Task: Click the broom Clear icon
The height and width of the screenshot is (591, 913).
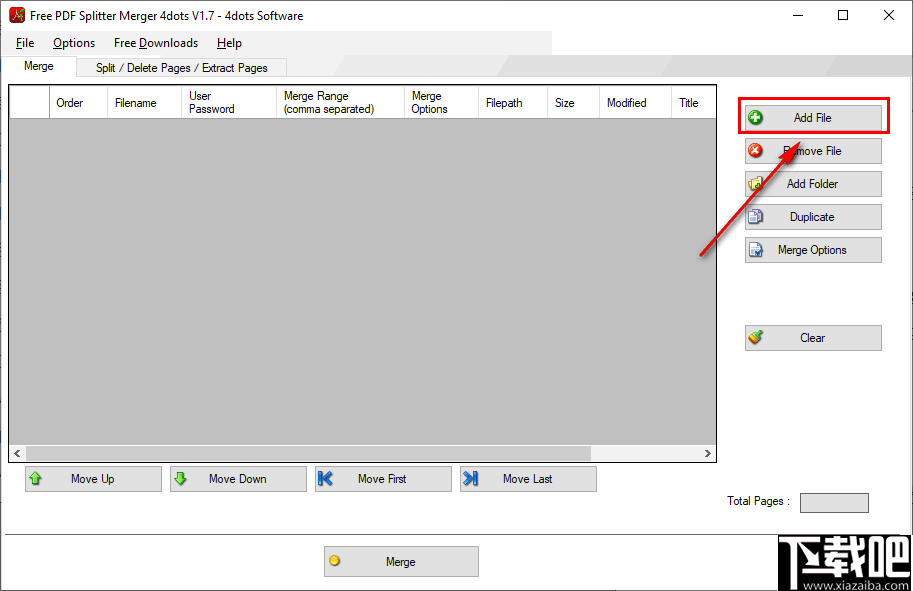Action: (x=757, y=338)
